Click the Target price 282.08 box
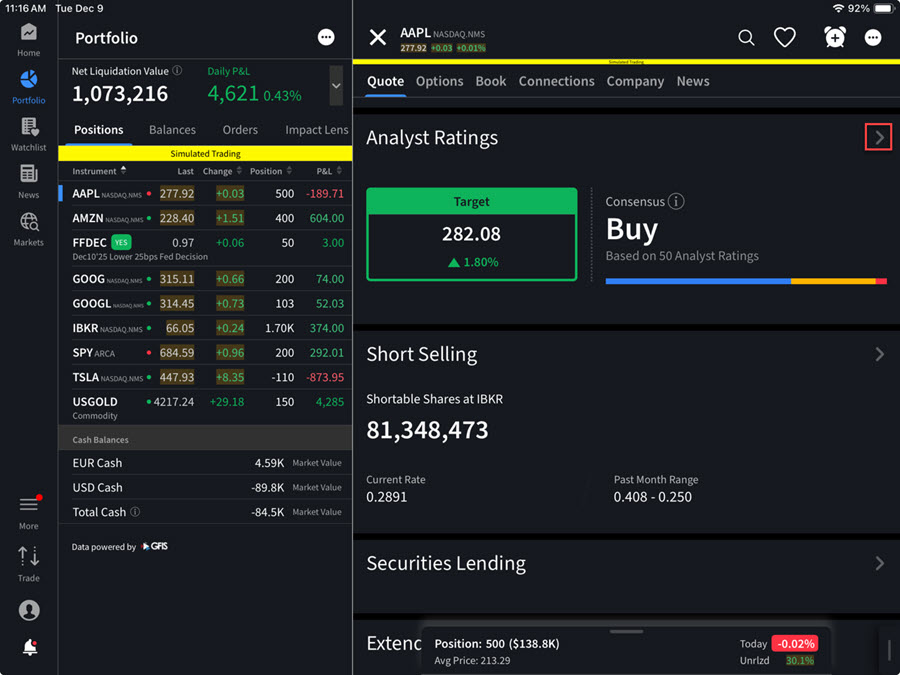Screen dimensions: 900x675 pyautogui.click(x=472, y=234)
